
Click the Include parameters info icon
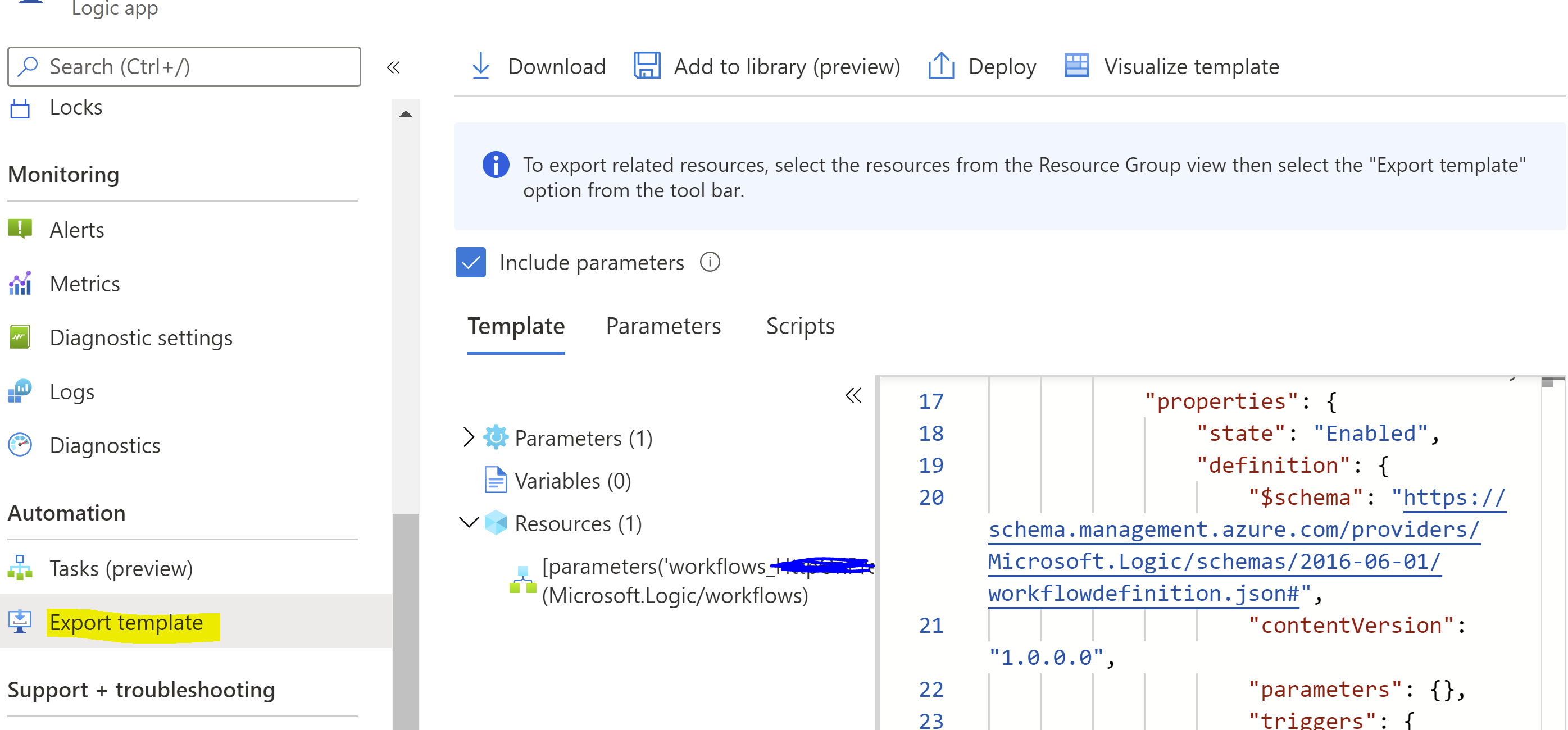[x=709, y=262]
